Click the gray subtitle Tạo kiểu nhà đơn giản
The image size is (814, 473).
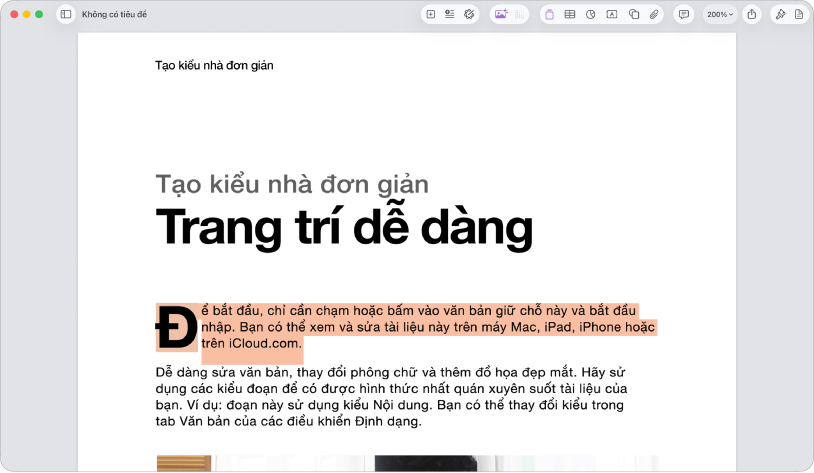coord(292,185)
